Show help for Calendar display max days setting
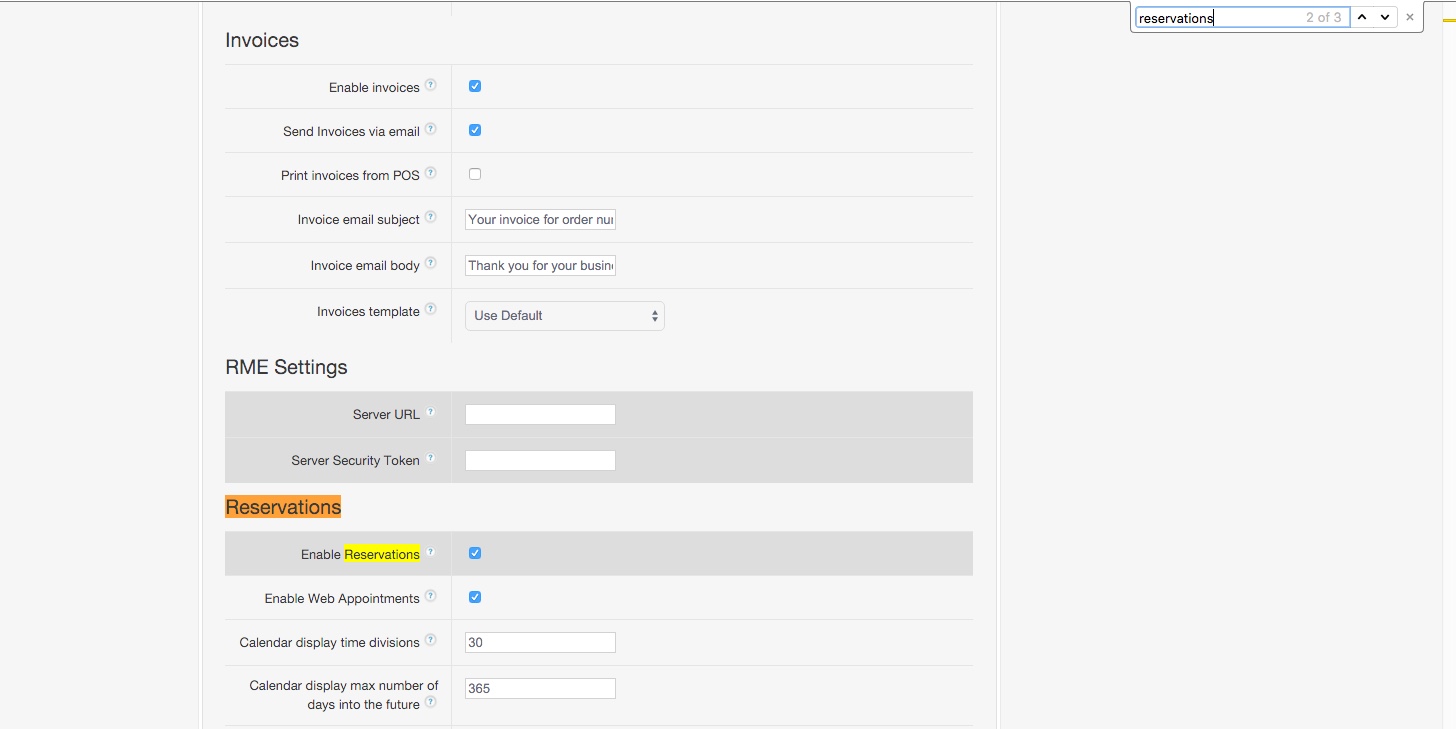The height and width of the screenshot is (729, 1456). (x=430, y=702)
